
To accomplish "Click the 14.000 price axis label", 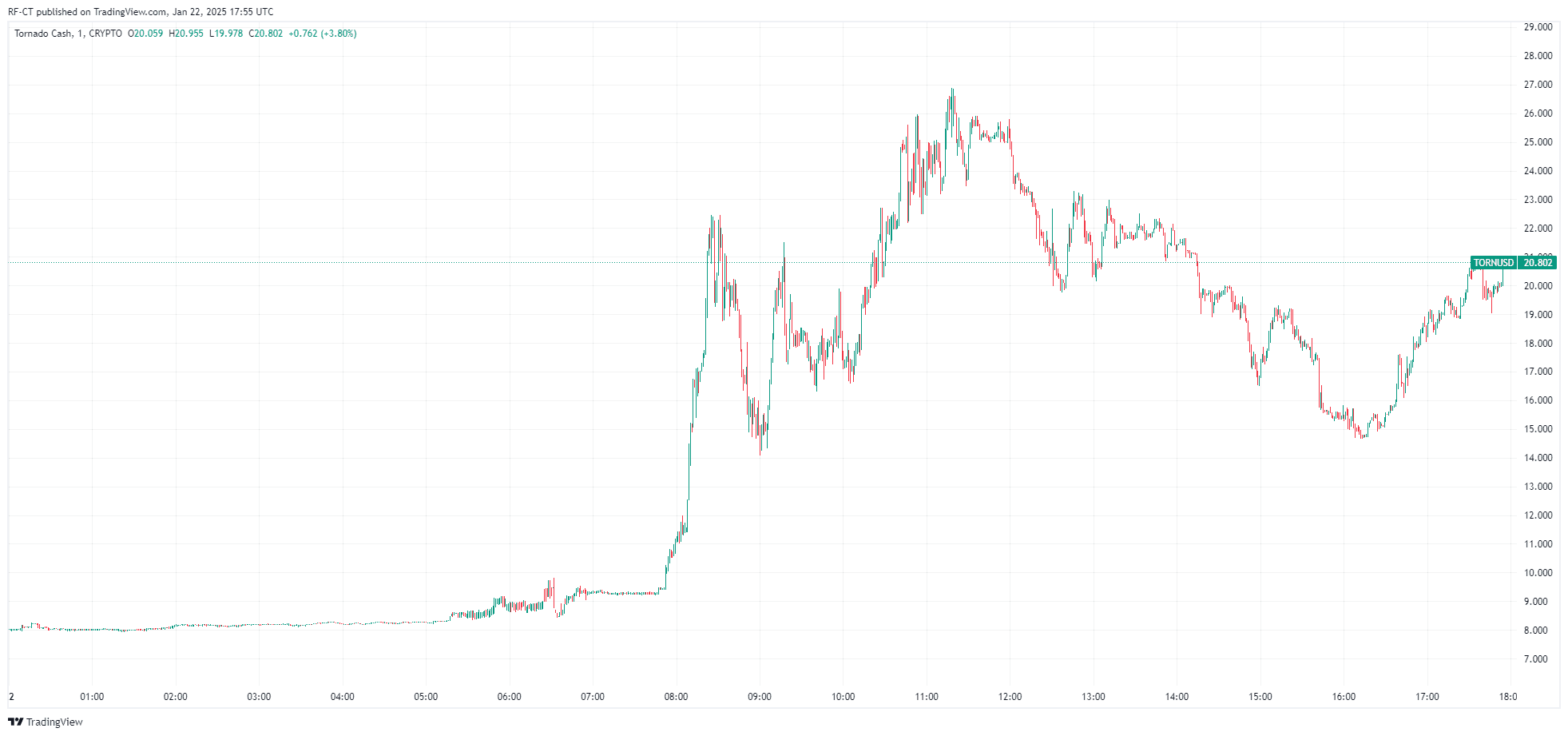I will point(1538,458).
